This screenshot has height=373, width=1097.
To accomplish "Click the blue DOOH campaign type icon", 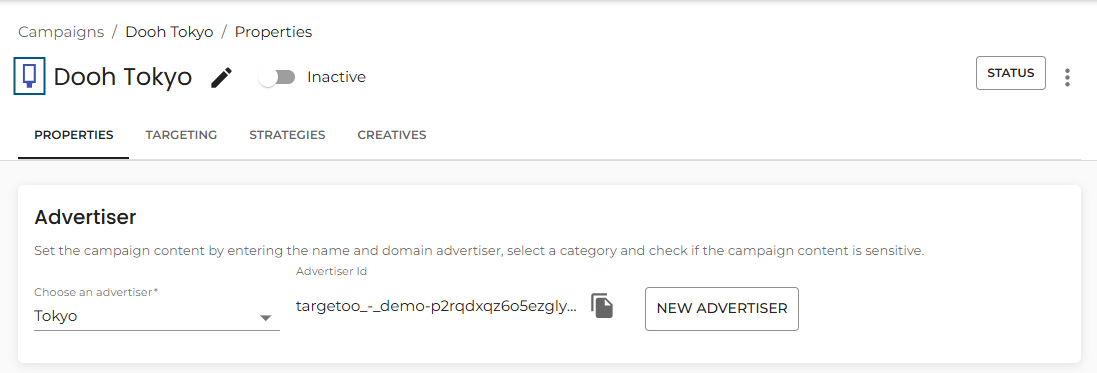I will click(29, 76).
